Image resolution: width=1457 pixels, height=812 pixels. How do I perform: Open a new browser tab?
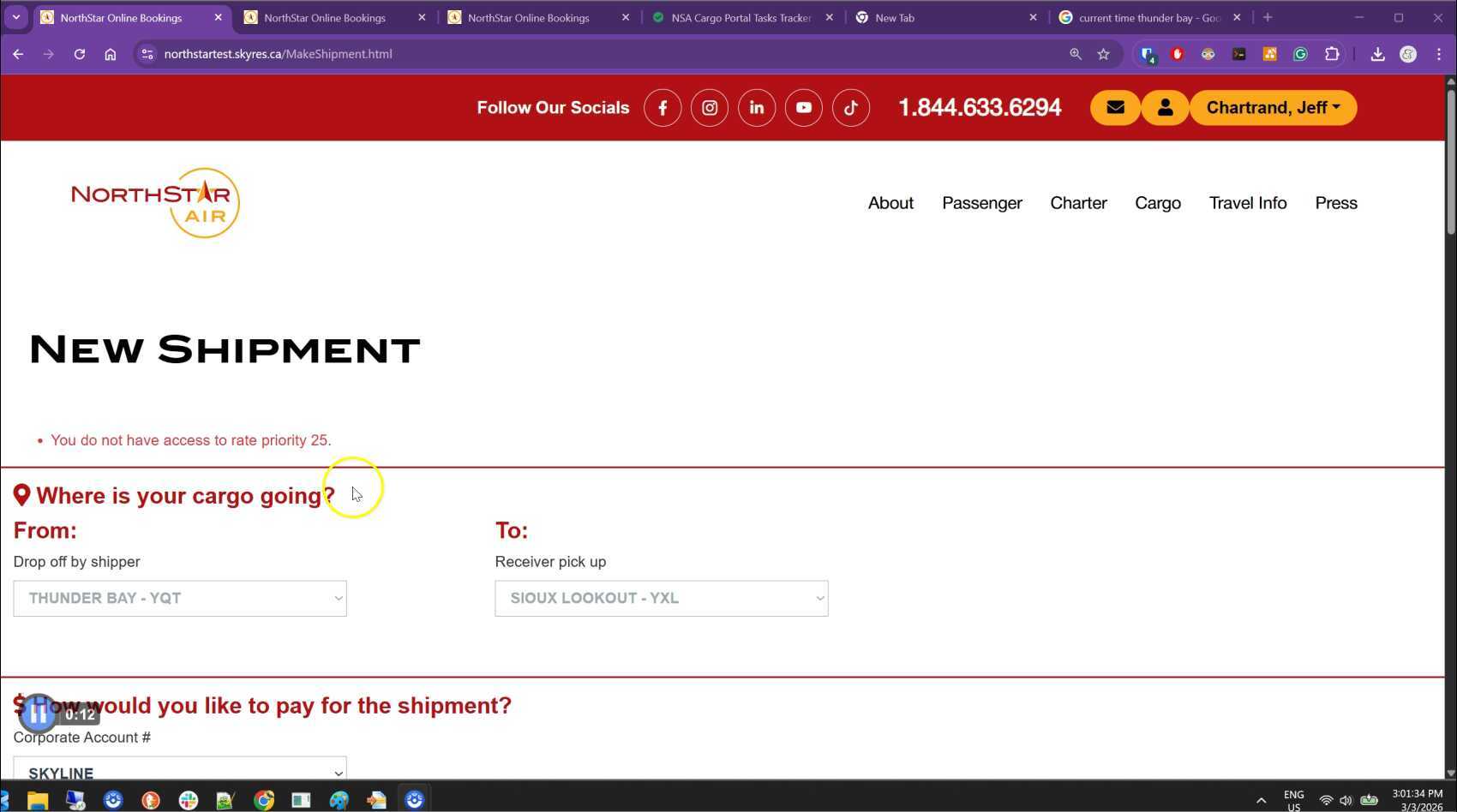tap(1268, 17)
